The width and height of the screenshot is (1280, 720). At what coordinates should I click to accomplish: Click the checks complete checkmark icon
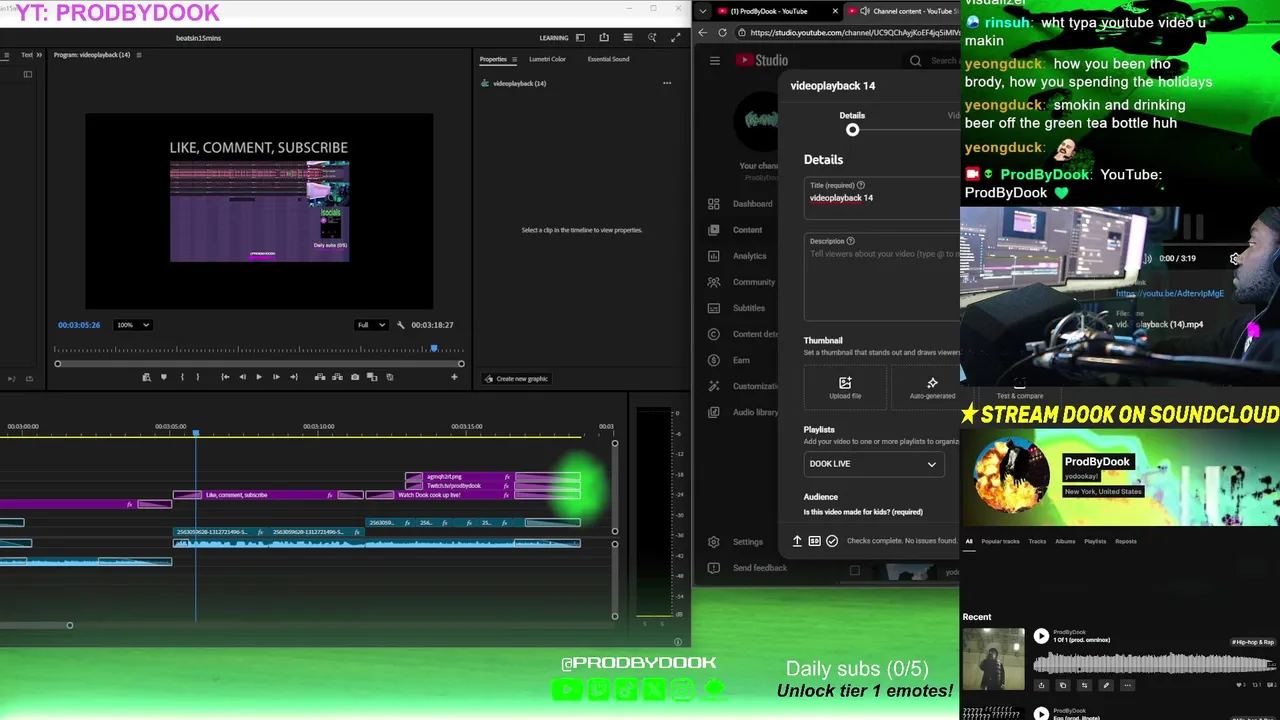coord(832,541)
